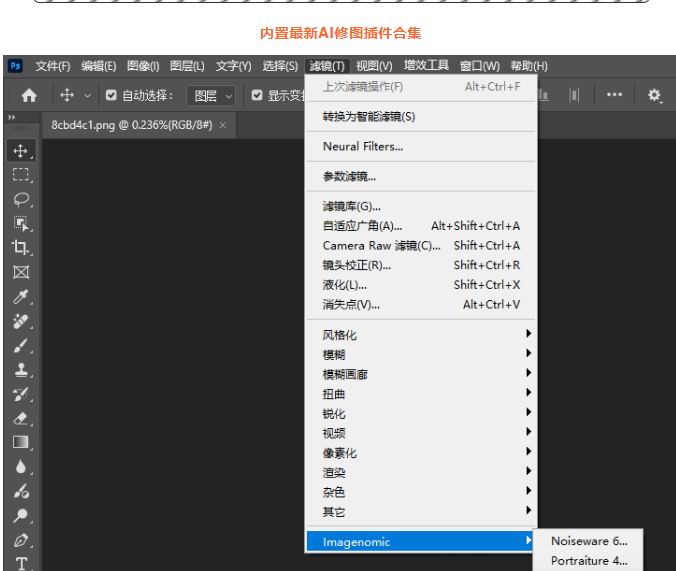Expand the 像素化 submenu
Viewport: 676px width, 571px height.
point(421,452)
